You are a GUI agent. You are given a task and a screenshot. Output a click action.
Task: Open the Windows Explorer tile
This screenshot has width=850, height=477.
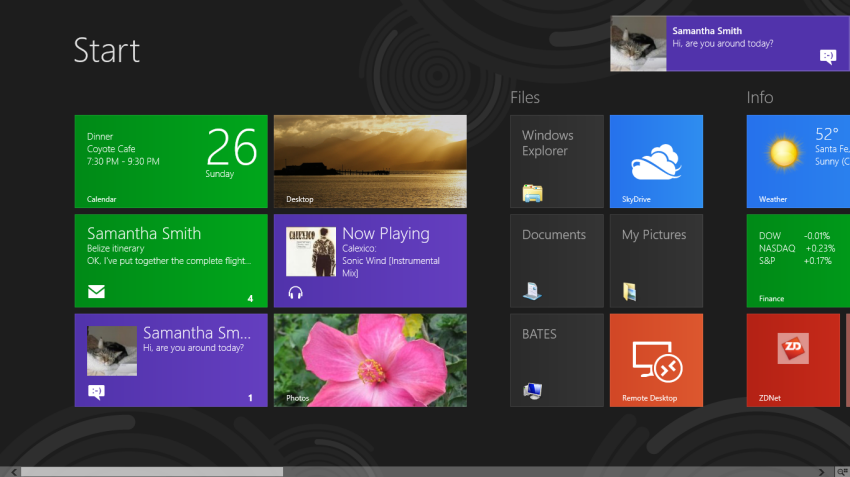tap(556, 161)
